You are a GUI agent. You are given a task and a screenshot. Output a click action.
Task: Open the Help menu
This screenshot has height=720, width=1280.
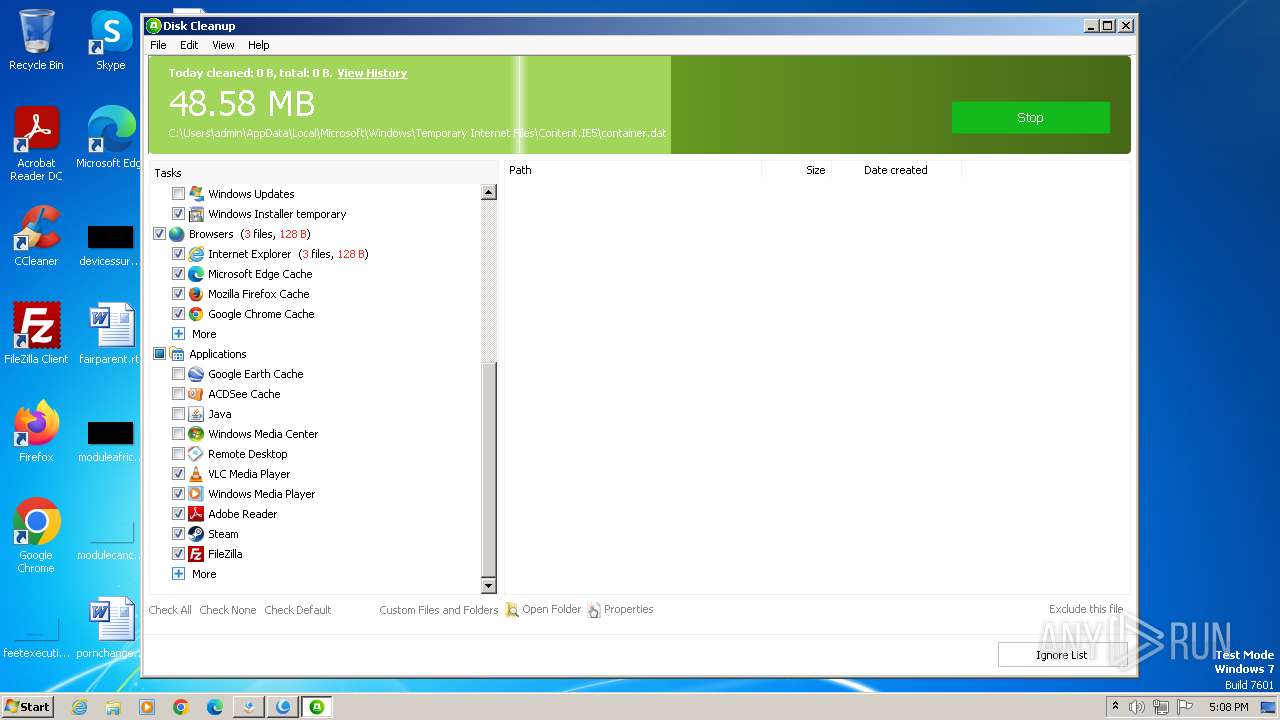[259, 45]
